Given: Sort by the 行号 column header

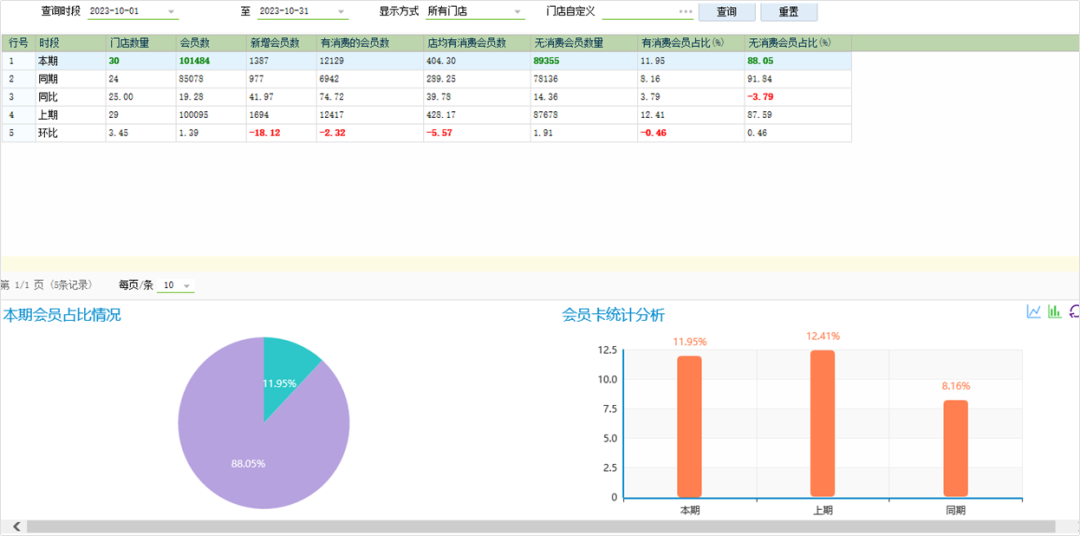Looking at the screenshot, I should (19, 43).
